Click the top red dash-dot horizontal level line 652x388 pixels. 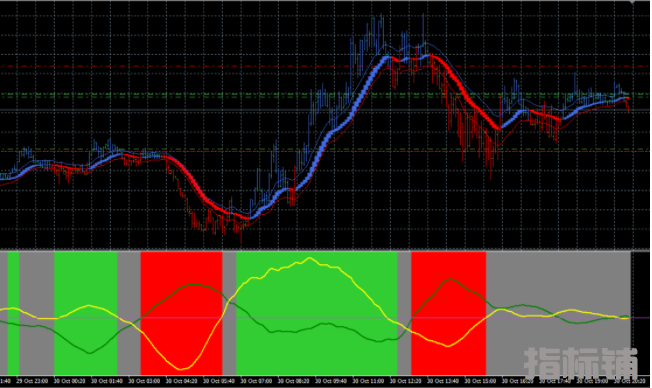coord(324,67)
